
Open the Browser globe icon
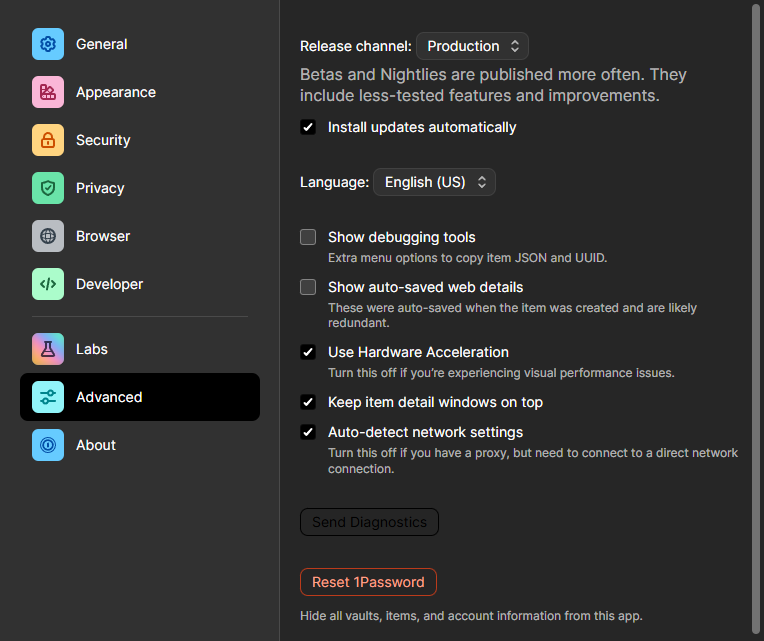(x=48, y=236)
